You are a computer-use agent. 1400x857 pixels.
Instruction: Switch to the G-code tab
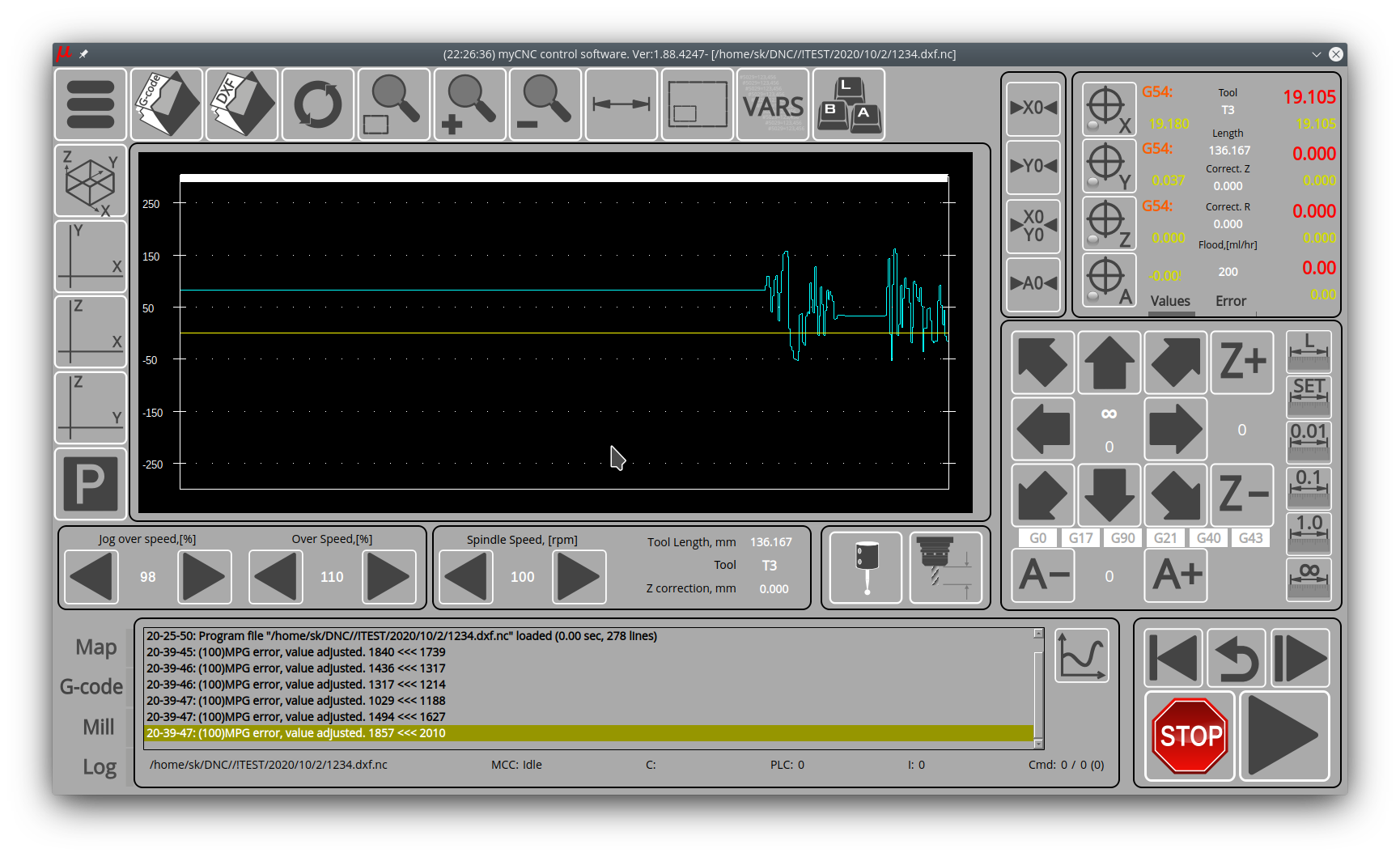[x=91, y=687]
